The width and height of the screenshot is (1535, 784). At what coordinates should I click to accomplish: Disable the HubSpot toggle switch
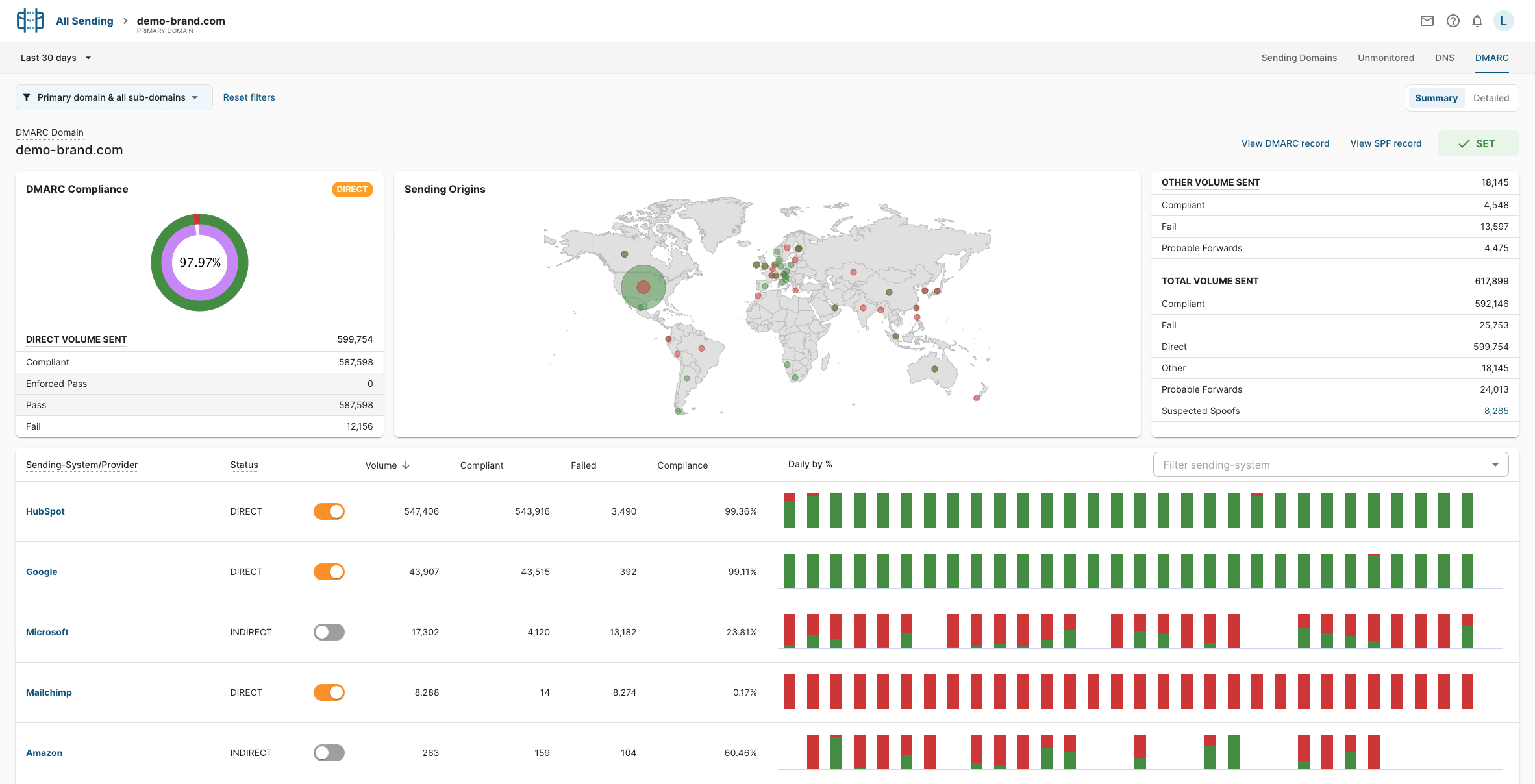tap(329, 511)
